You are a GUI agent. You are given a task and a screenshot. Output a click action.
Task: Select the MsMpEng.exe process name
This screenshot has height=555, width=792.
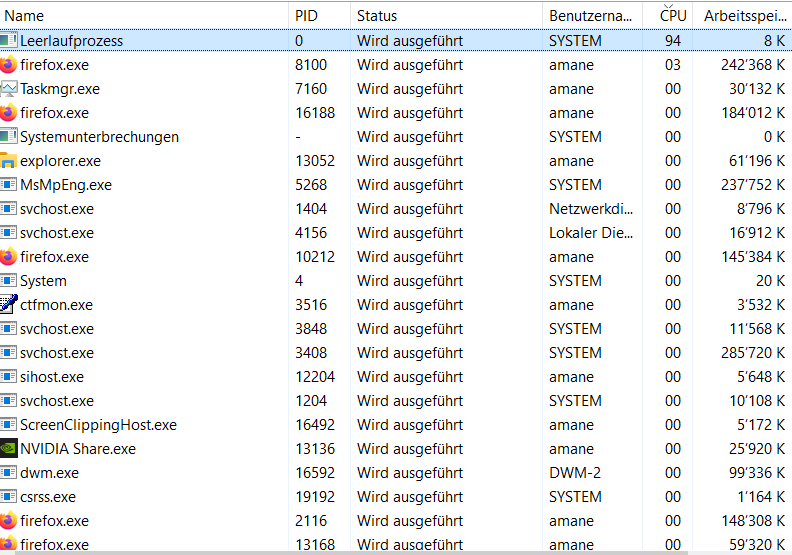(x=66, y=185)
